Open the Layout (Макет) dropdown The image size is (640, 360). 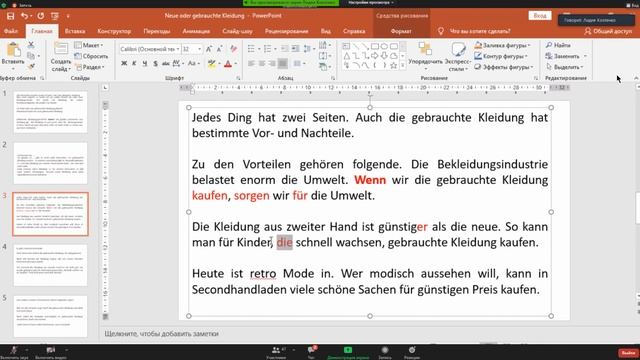coord(89,45)
